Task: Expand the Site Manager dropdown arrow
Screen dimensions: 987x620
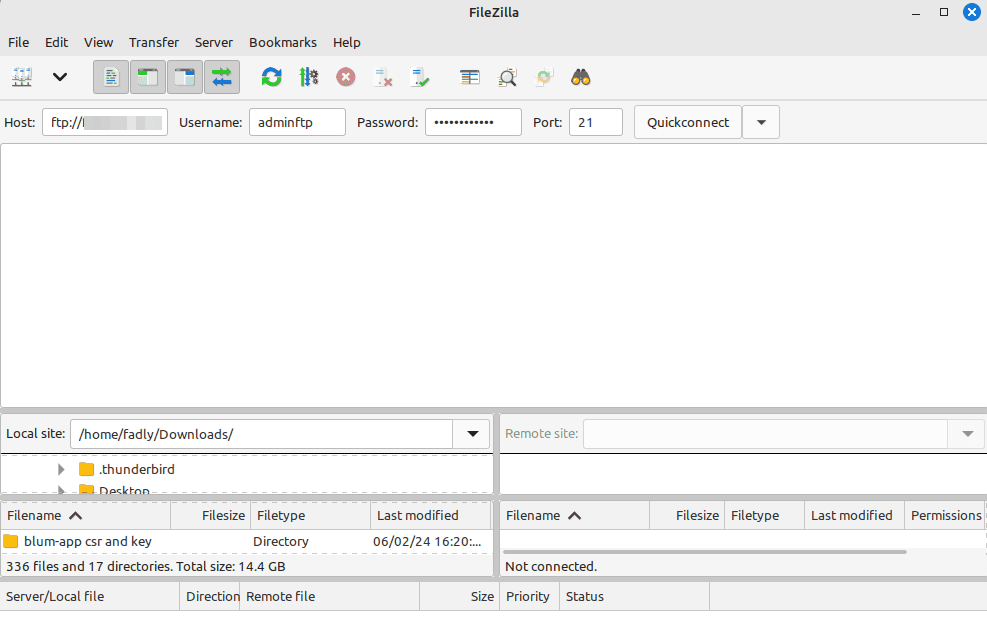Action: point(59,77)
